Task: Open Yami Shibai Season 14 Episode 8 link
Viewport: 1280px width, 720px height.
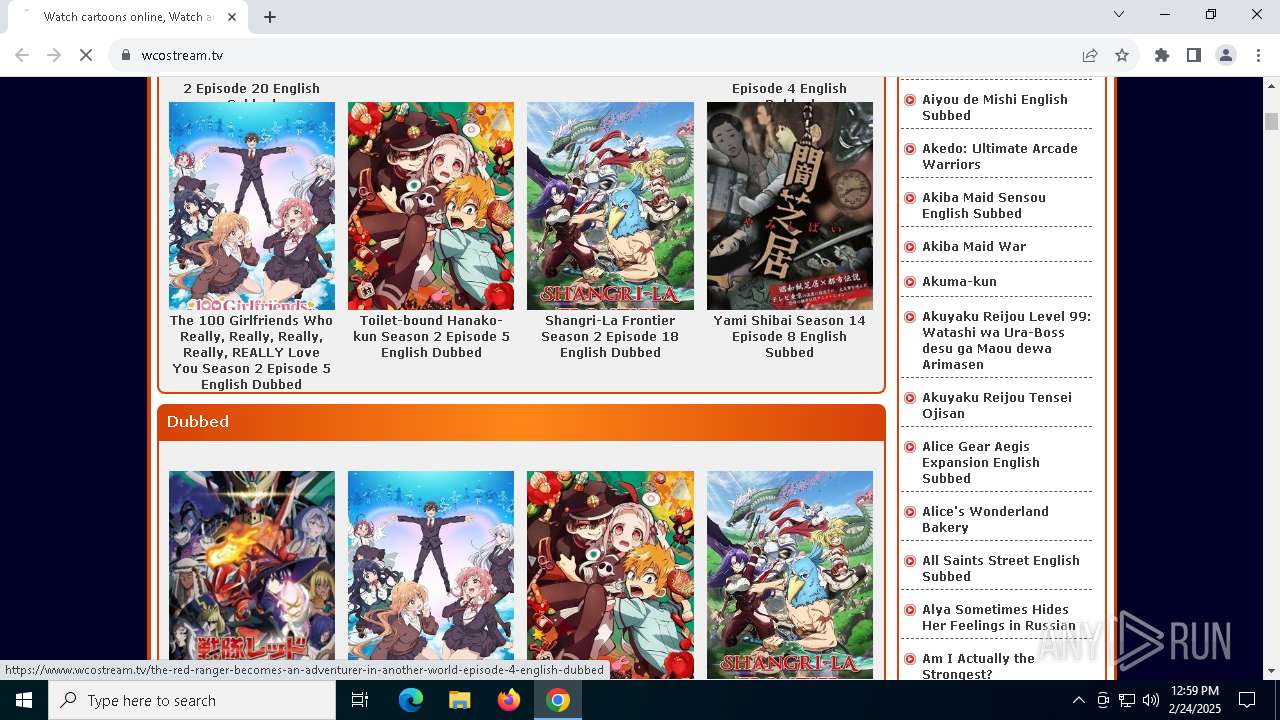Action: (790, 336)
